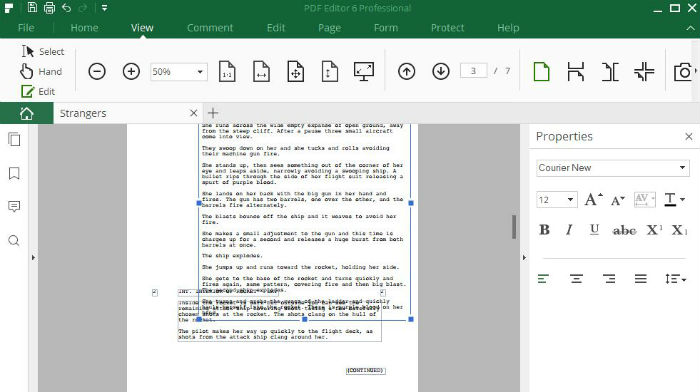This screenshot has height=392, width=700.
Task: Toggle italic formatting
Action: (x=569, y=229)
